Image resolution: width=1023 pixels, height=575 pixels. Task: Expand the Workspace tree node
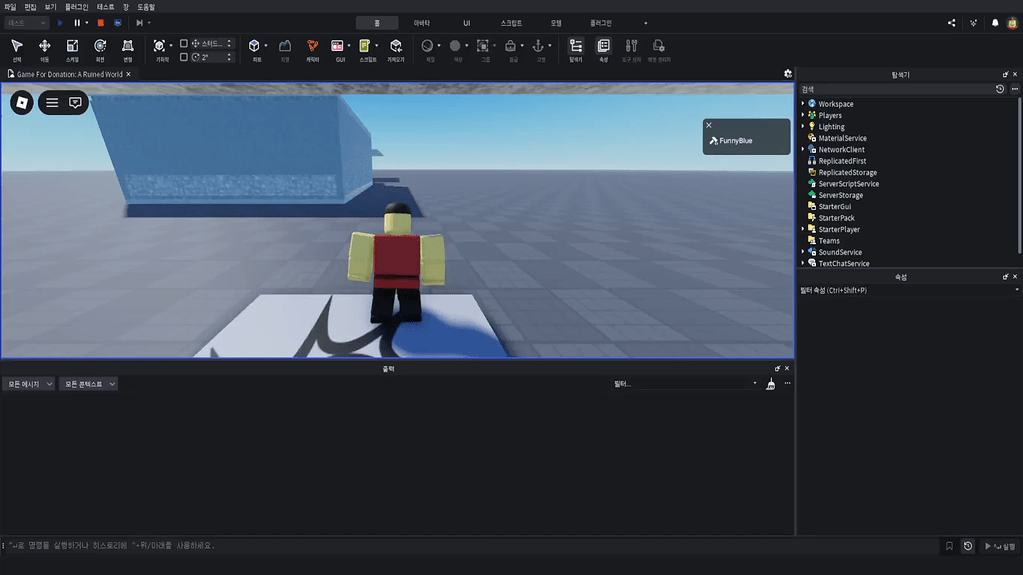pyautogui.click(x=803, y=103)
